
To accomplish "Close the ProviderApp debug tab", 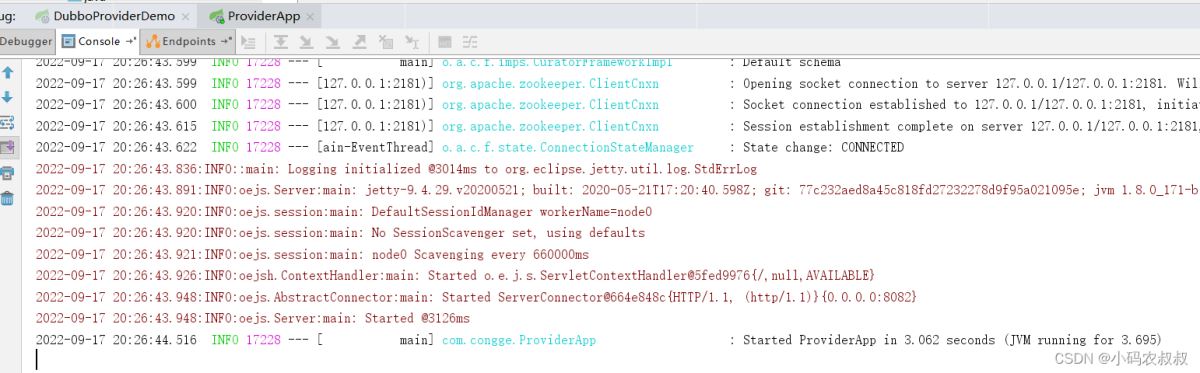I will 309,17.
